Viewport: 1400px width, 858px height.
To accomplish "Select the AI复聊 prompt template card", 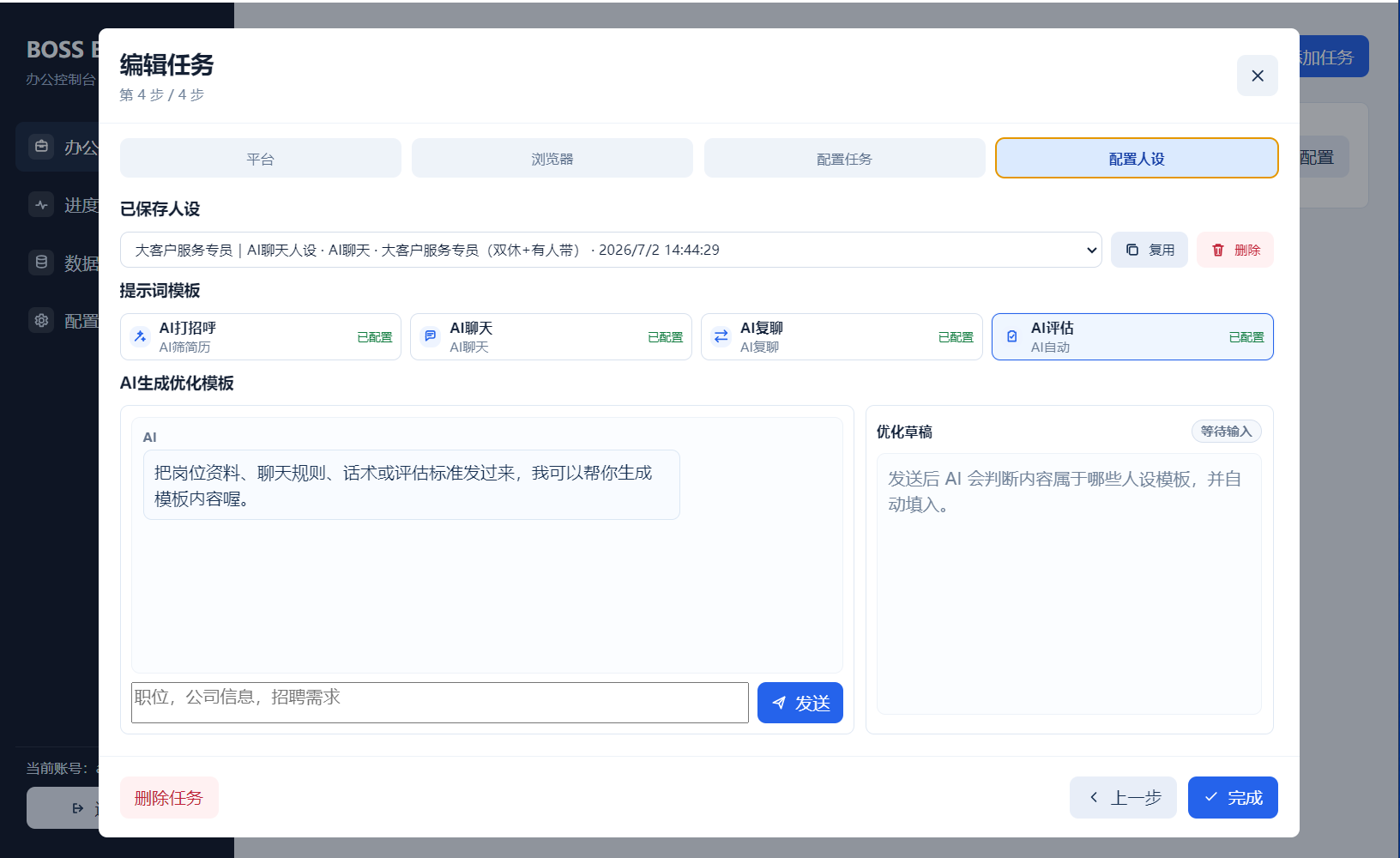I will pyautogui.click(x=842, y=336).
